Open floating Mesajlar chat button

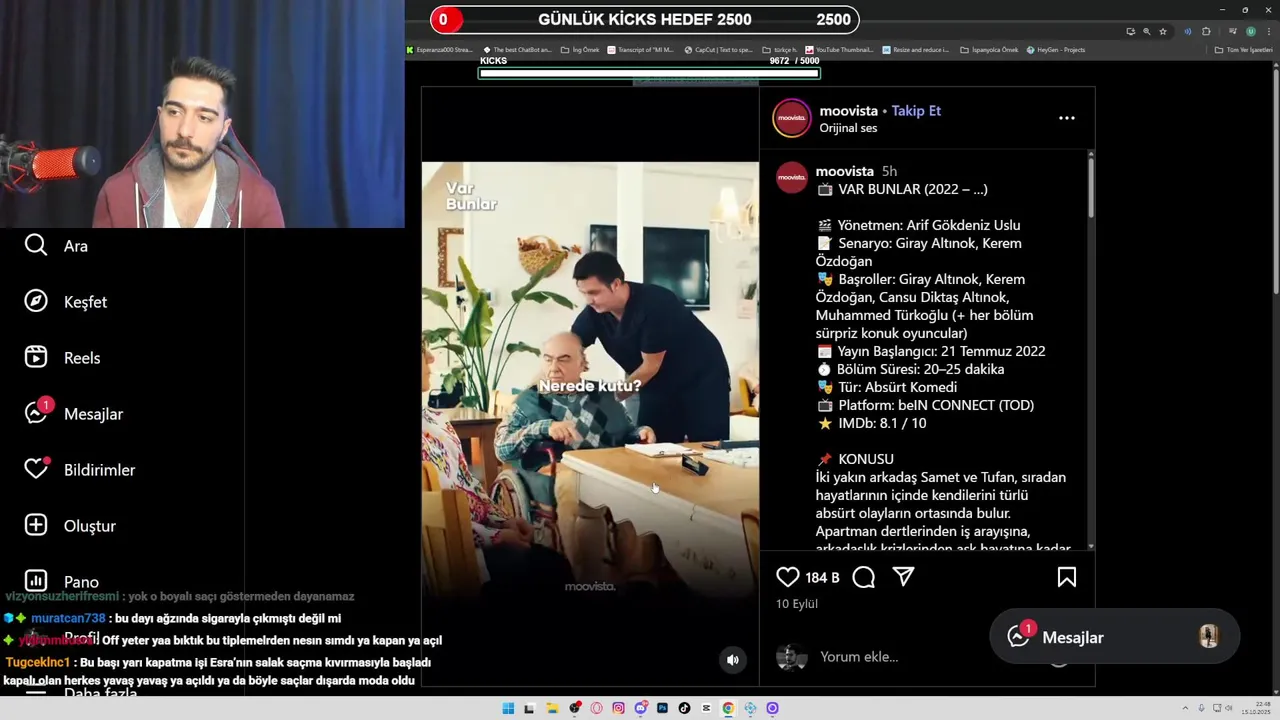[x=1114, y=637]
